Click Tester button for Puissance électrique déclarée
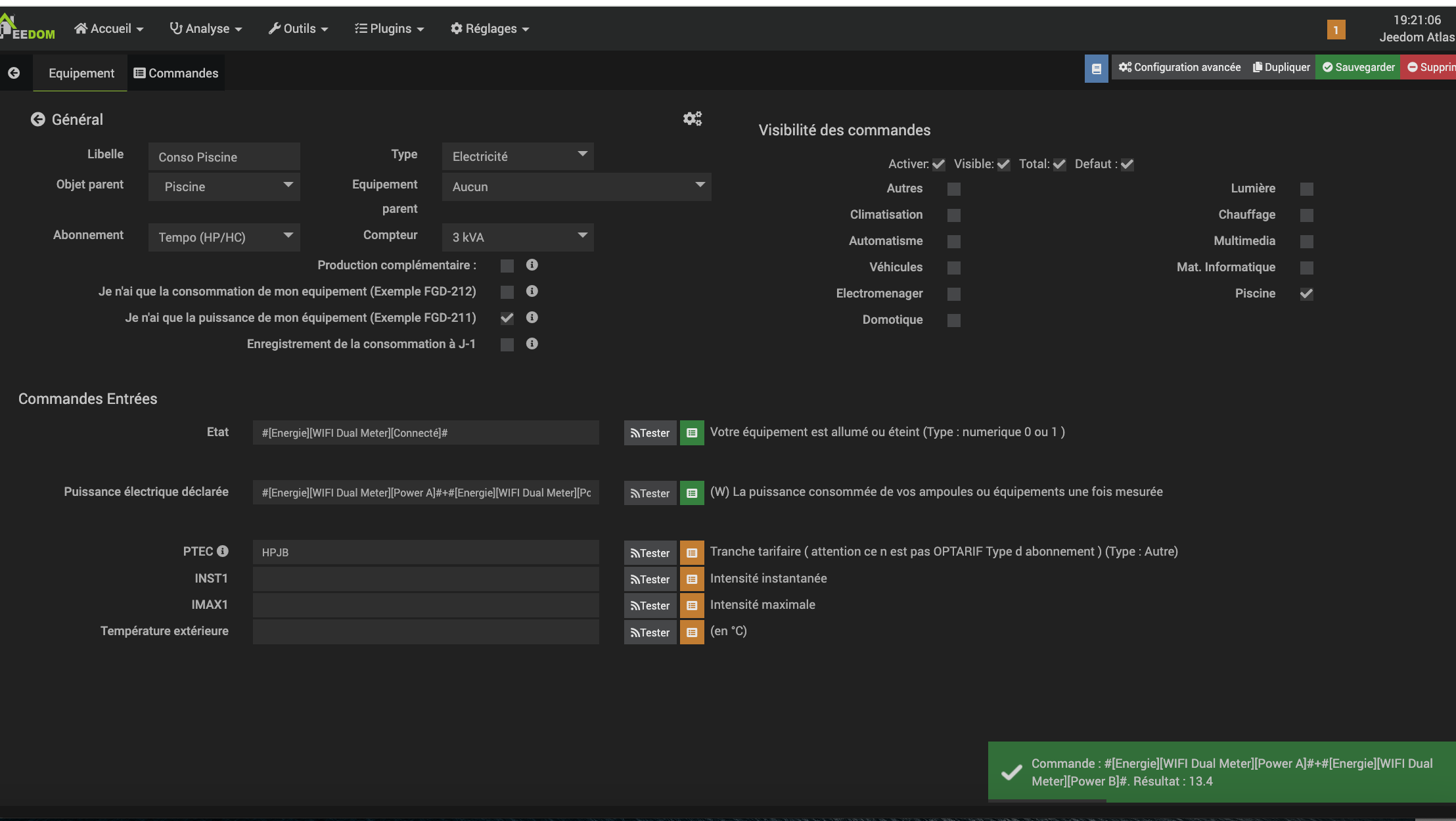1456x821 pixels. pyautogui.click(x=650, y=493)
